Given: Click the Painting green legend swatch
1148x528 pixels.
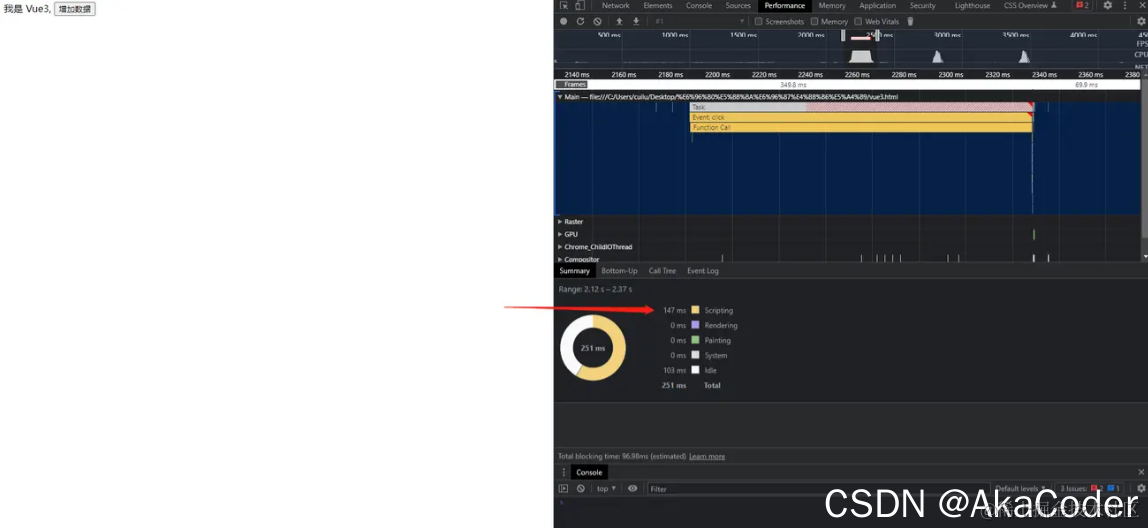Looking at the screenshot, I should tap(696, 340).
